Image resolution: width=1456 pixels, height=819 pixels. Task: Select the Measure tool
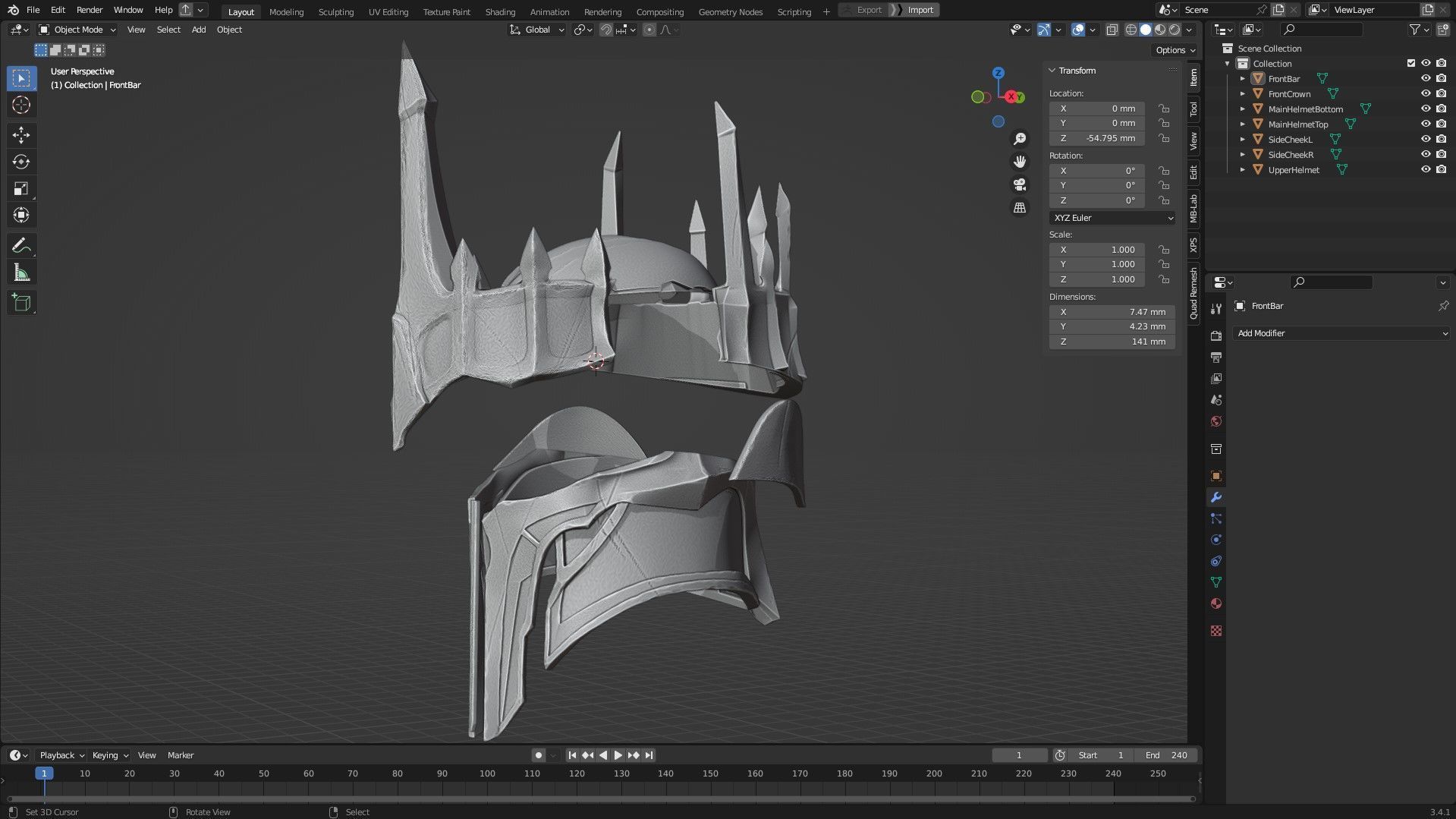[x=21, y=273]
